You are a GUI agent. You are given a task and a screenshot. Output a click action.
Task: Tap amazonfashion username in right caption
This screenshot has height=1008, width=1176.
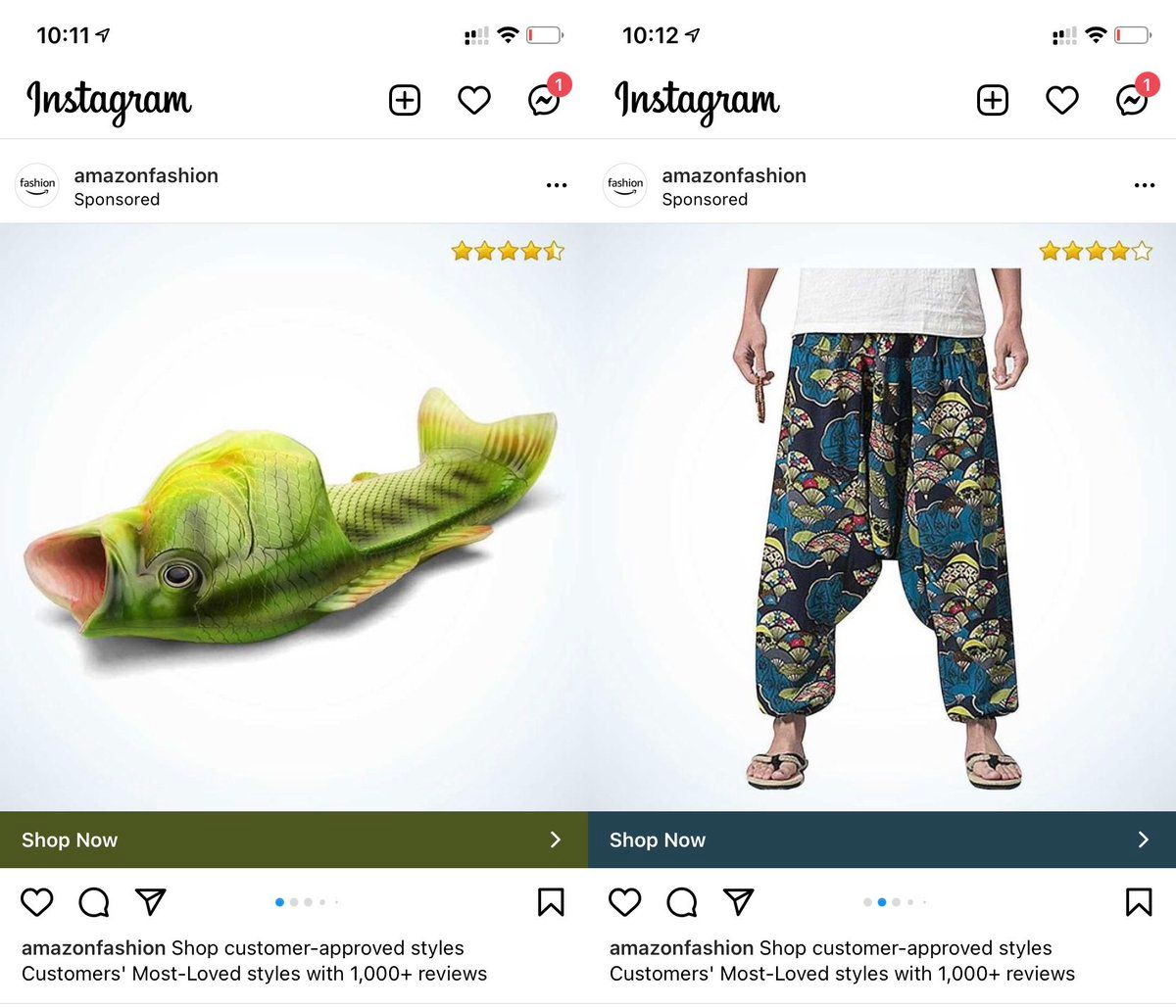point(681,948)
